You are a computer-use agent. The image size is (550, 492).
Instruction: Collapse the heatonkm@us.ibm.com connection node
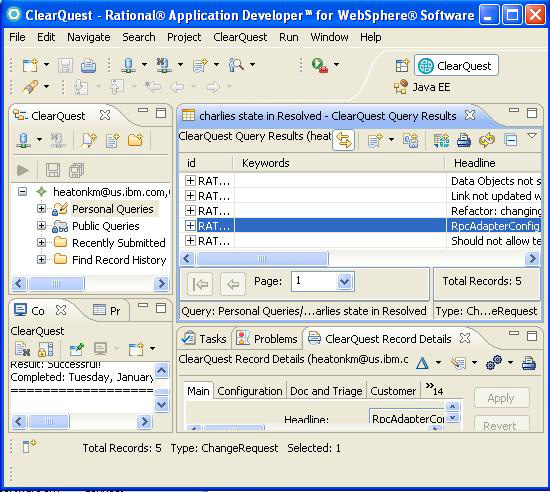coord(22,191)
